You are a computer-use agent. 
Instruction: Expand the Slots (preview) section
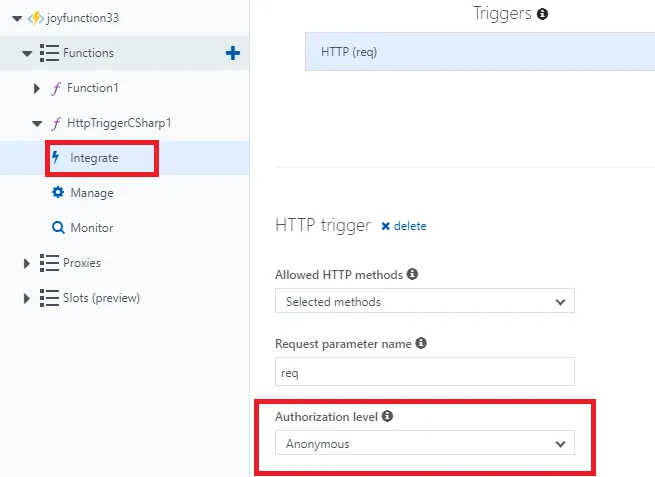(x=27, y=298)
